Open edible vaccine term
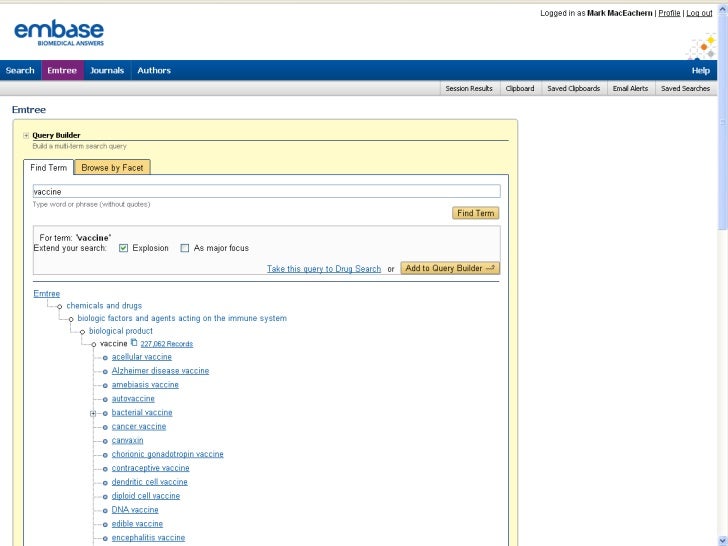This screenshot has width=728, height=546. (137, 524)
